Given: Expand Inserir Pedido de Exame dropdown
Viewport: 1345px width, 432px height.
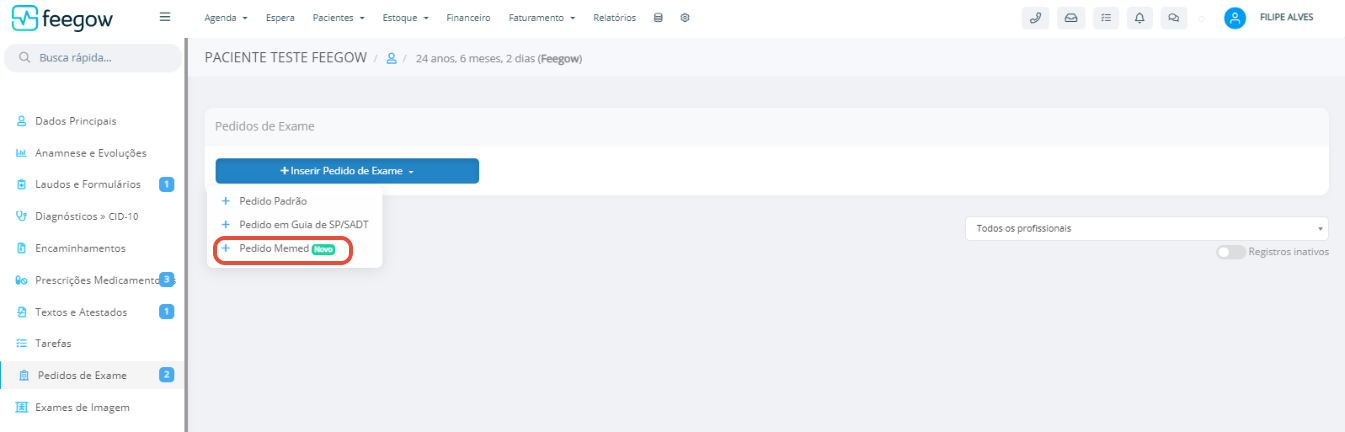Looking at the screenshot, I should pos(347,171).
